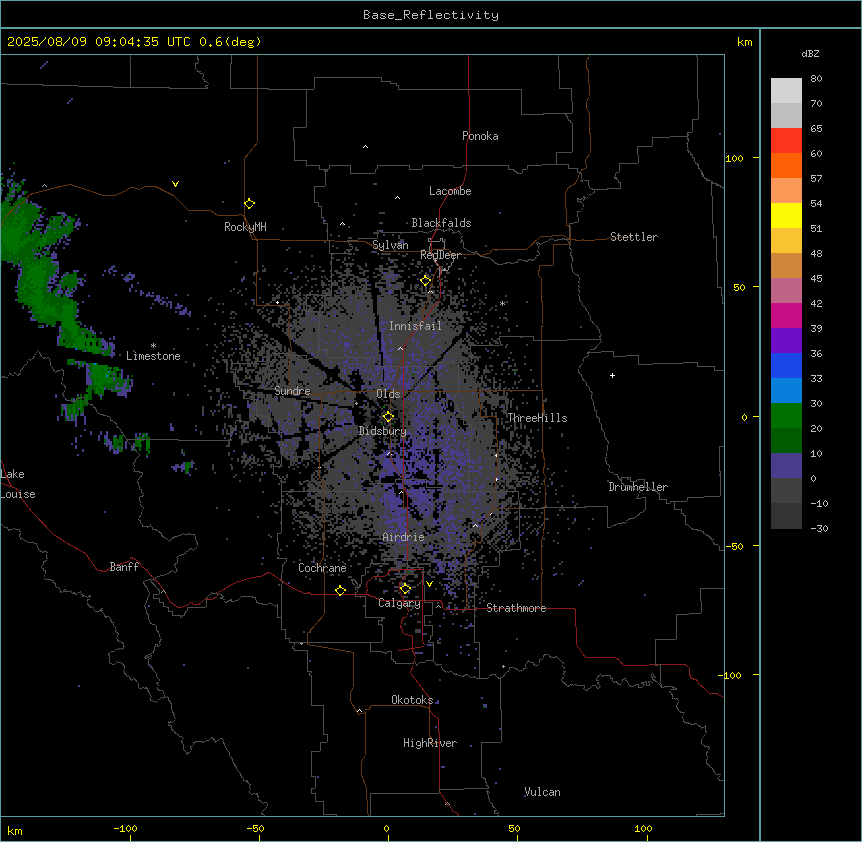Click the Sylvan city label

pos(390,245)
